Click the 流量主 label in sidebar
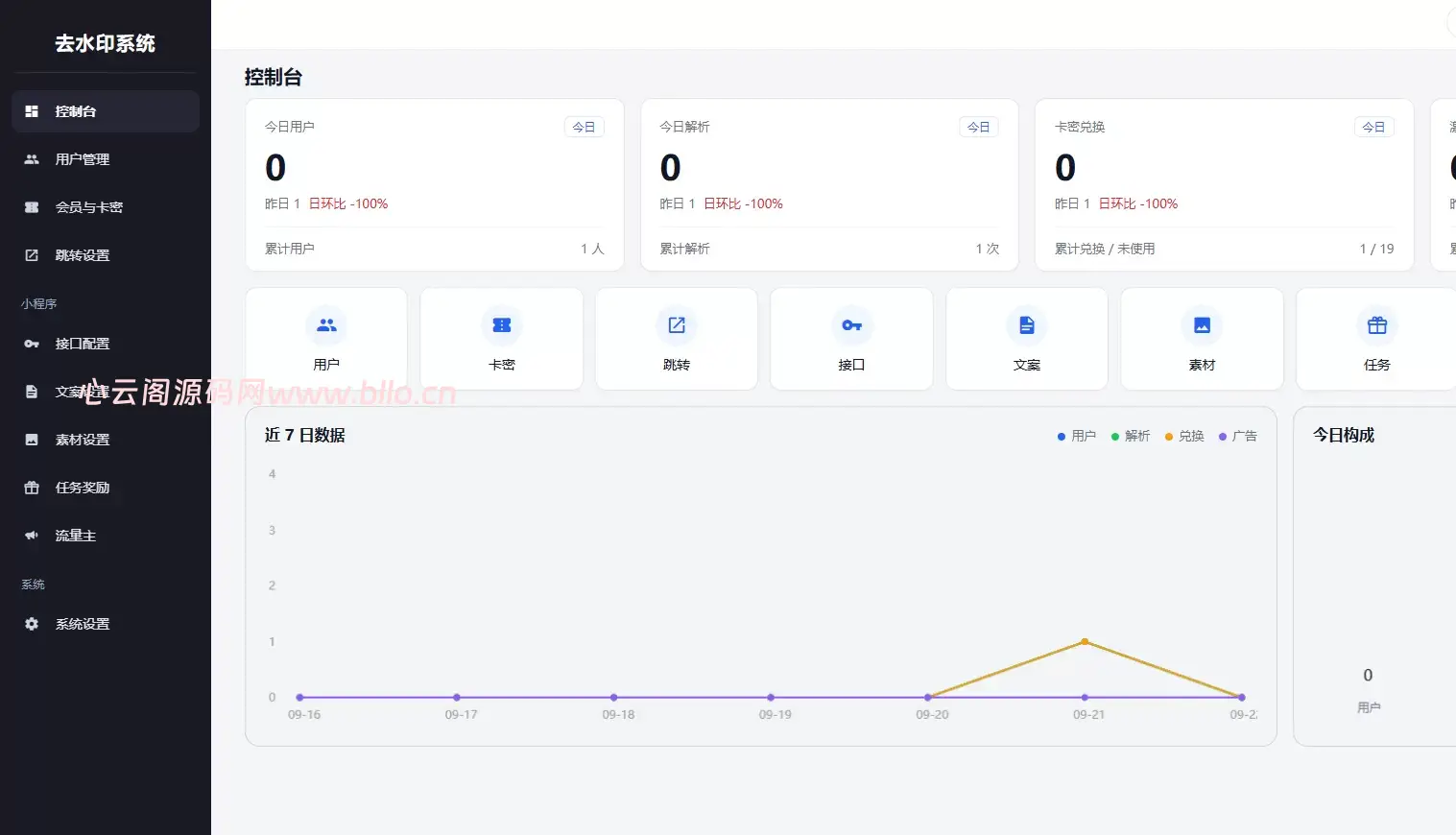This screenshot has width=1456, height=835. (x=76, y=536)
